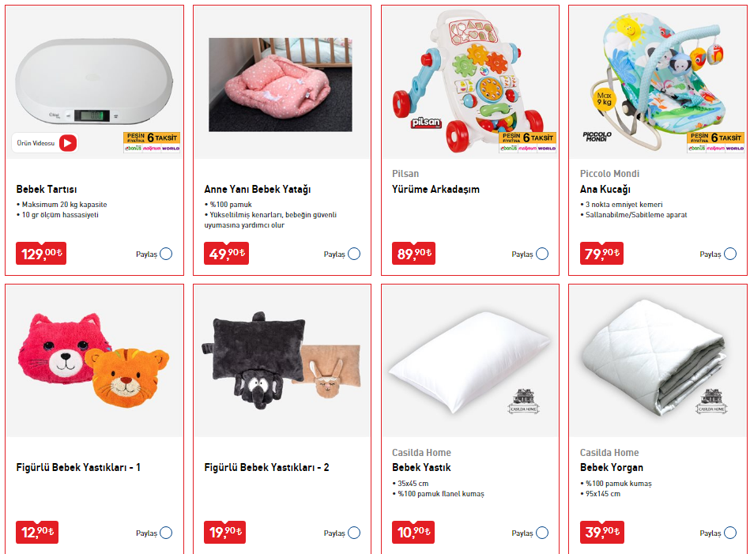
Task: Select Paylaş circle for Ana Kucağı
Action: 729,254
